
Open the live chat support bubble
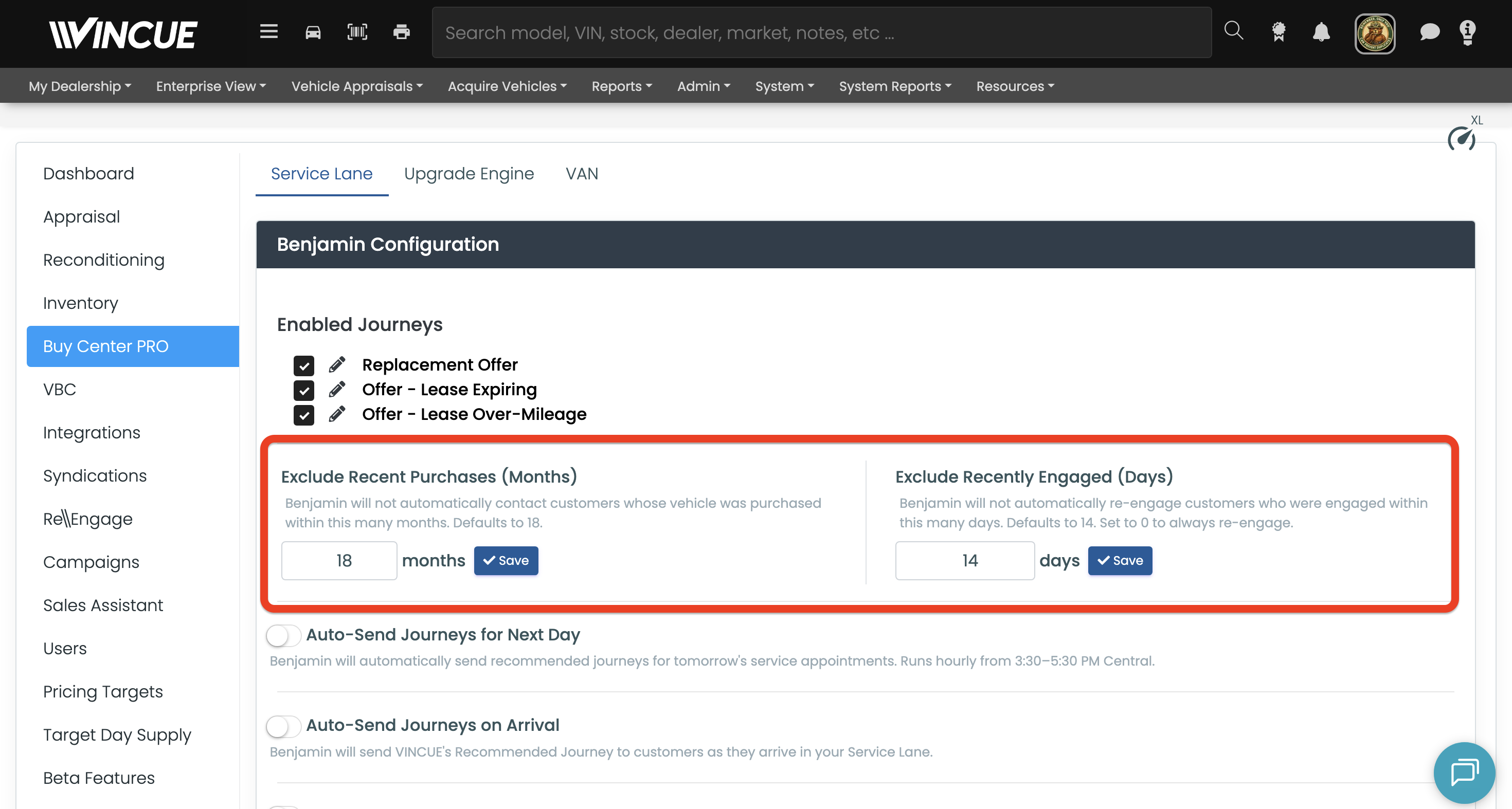pyautogui.click(x=1464, y=772)
